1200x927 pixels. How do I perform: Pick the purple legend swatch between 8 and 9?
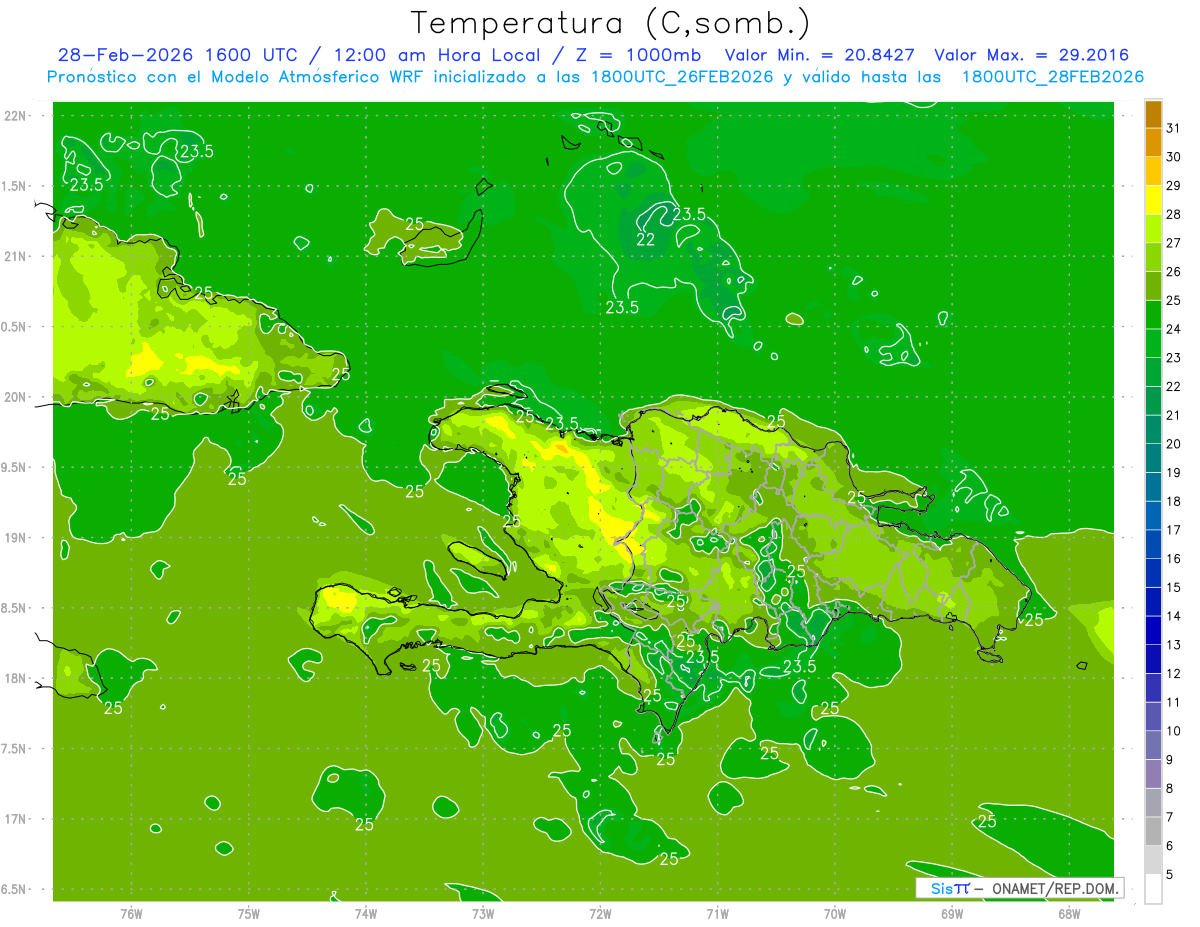coord(1153,774)
